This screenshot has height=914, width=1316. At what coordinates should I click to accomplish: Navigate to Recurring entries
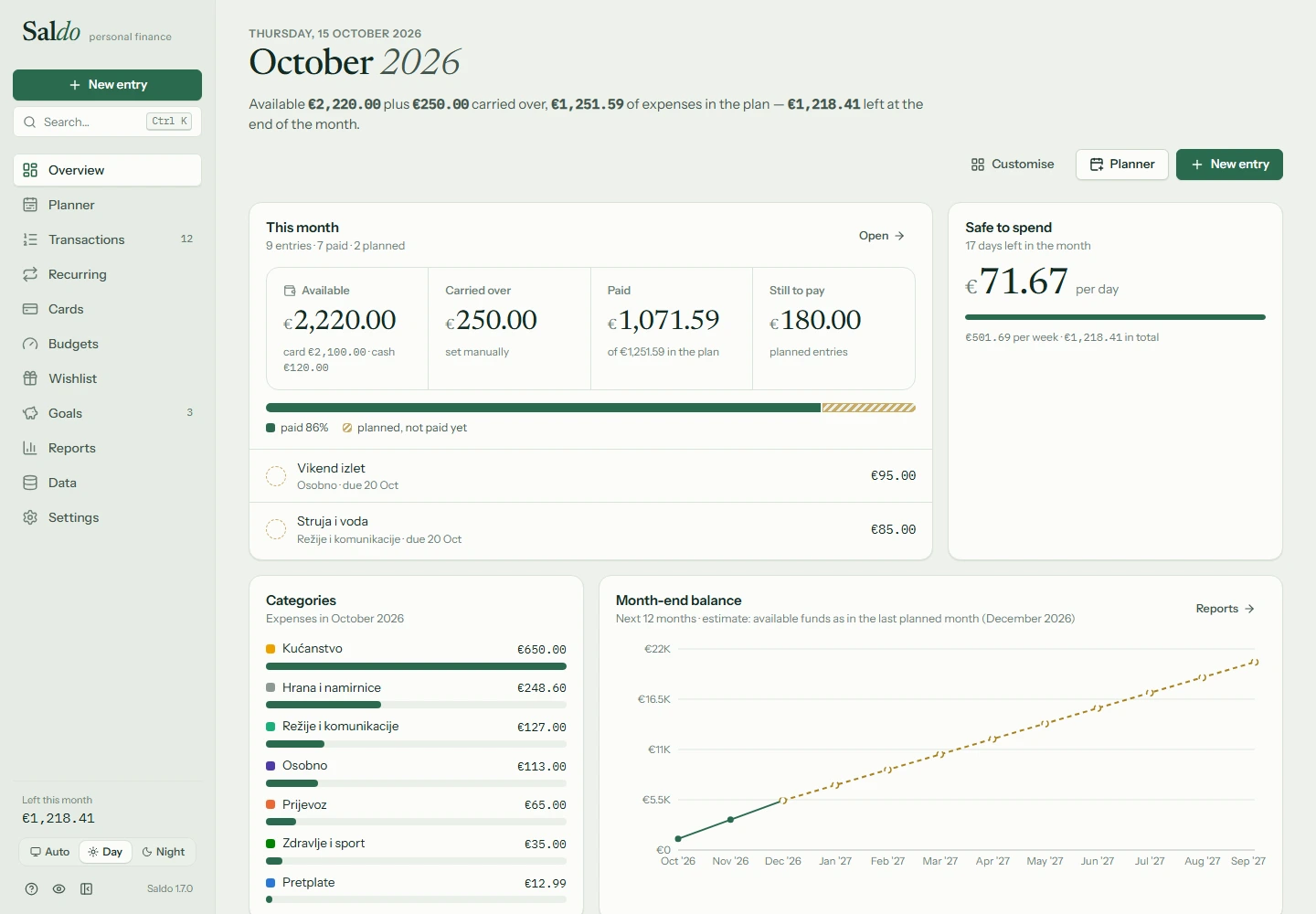tap(107, 274)
